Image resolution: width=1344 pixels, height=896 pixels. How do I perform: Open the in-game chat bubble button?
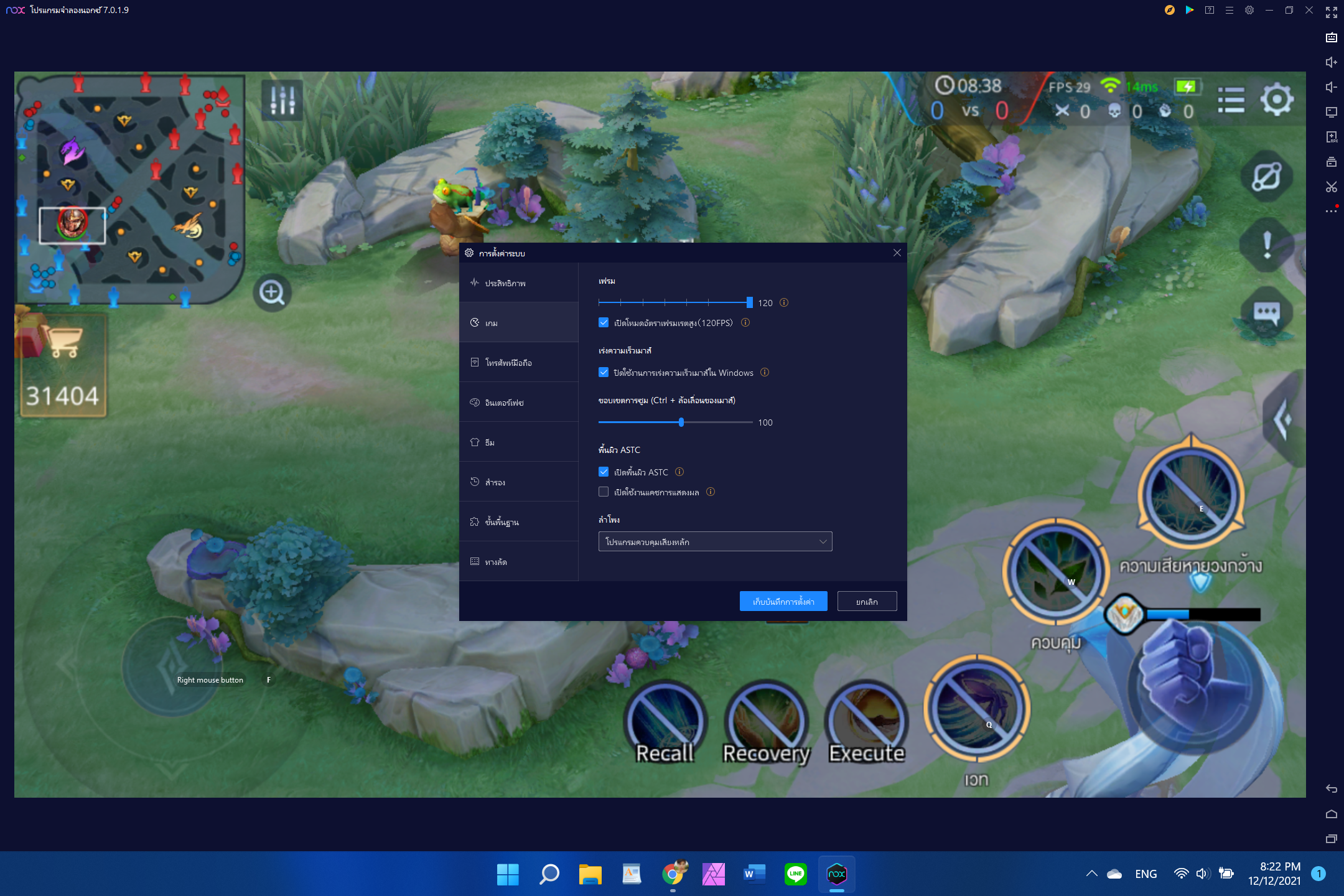(1266, 312)
